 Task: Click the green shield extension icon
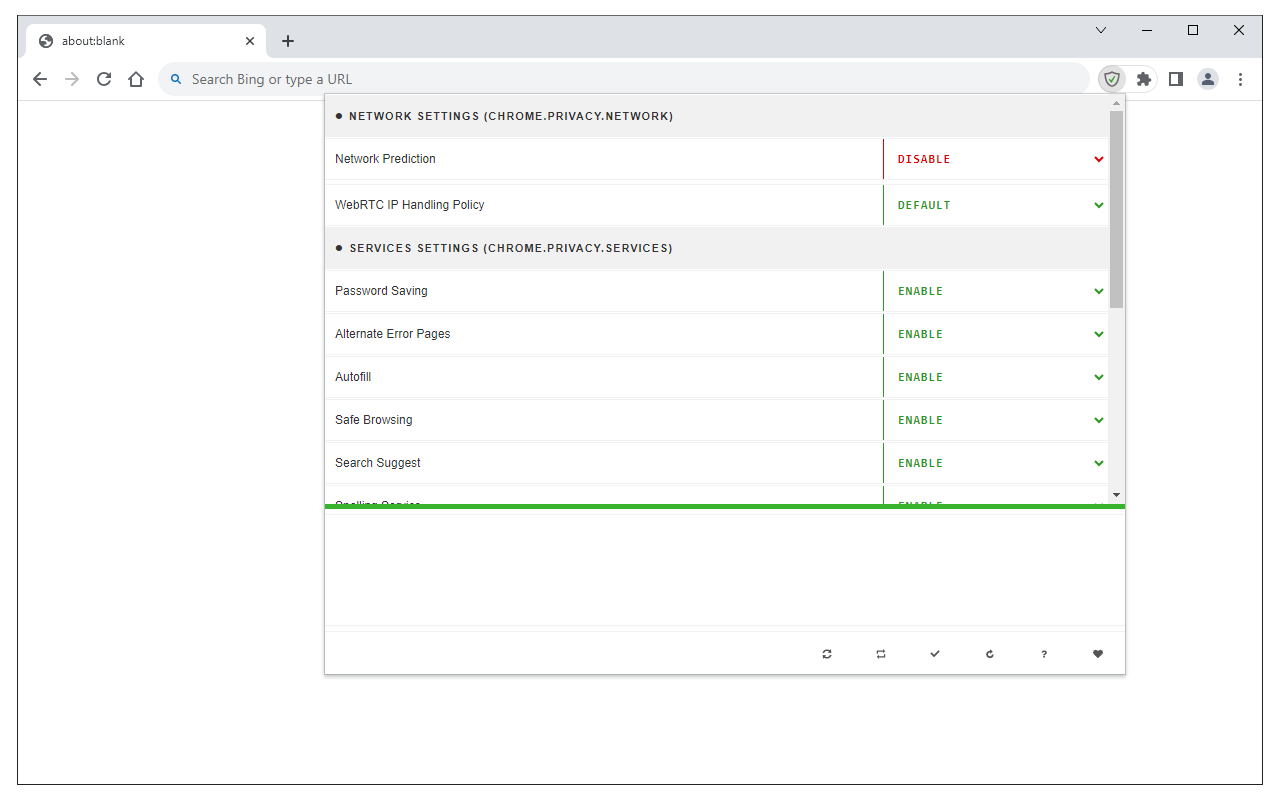point(1112,79)
